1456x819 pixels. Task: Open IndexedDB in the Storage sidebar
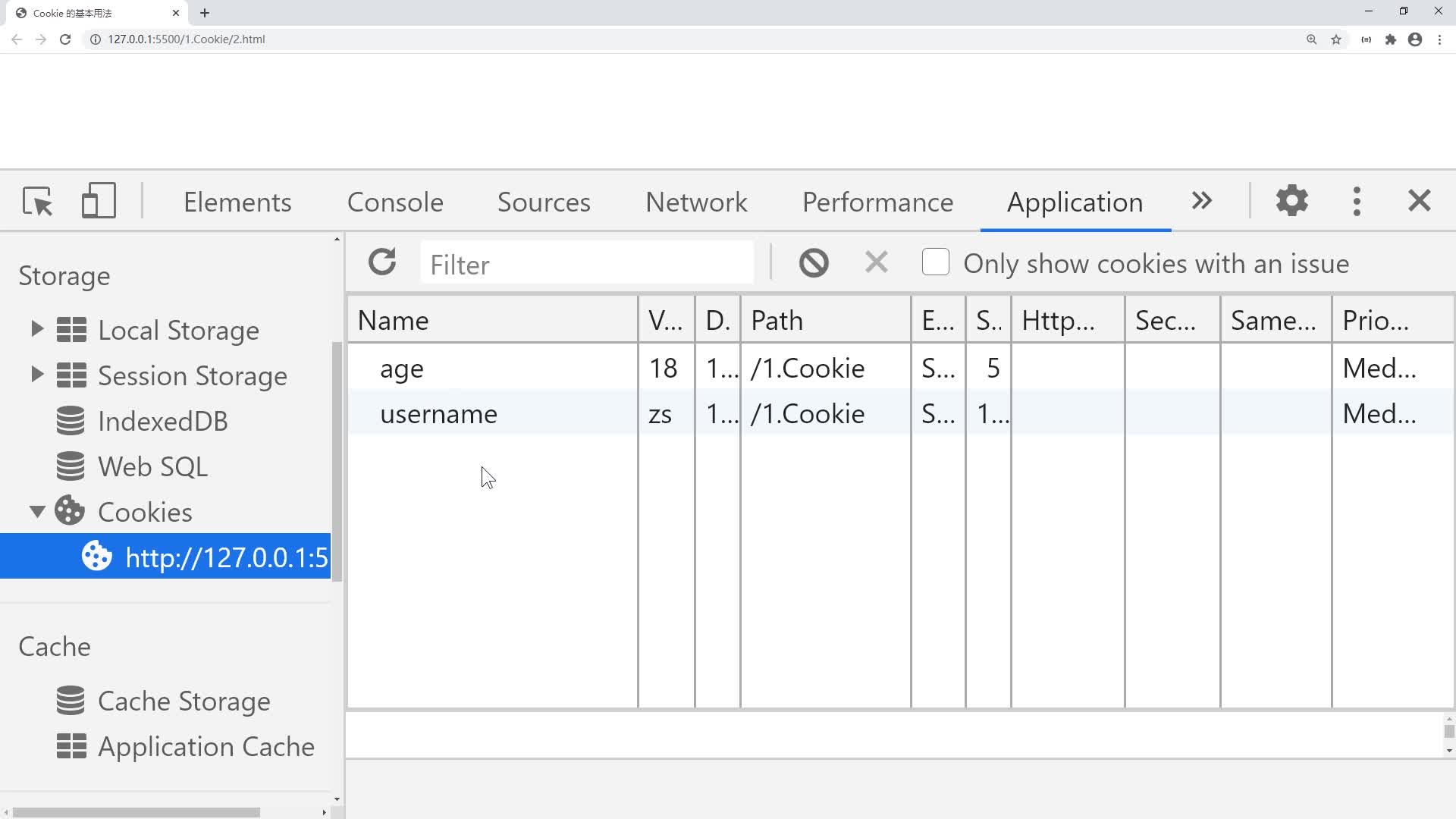162,422
